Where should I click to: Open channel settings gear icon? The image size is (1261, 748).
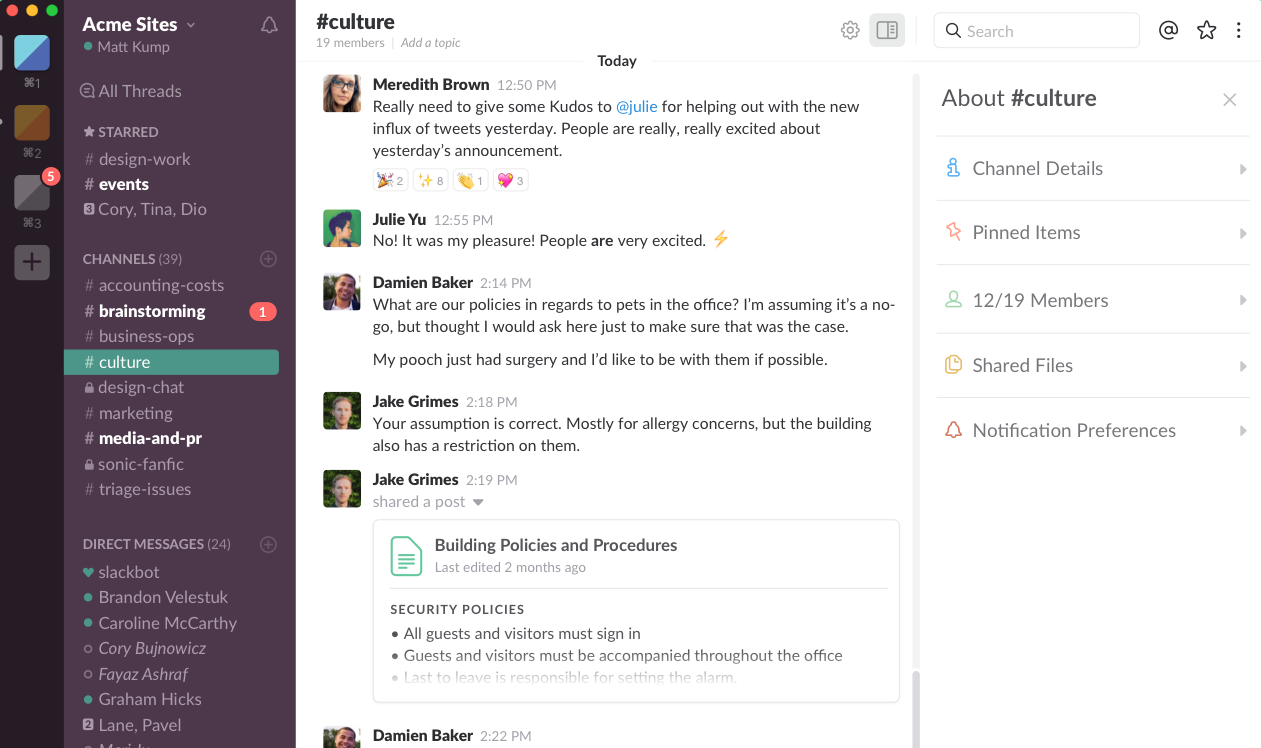coord(850,30)
